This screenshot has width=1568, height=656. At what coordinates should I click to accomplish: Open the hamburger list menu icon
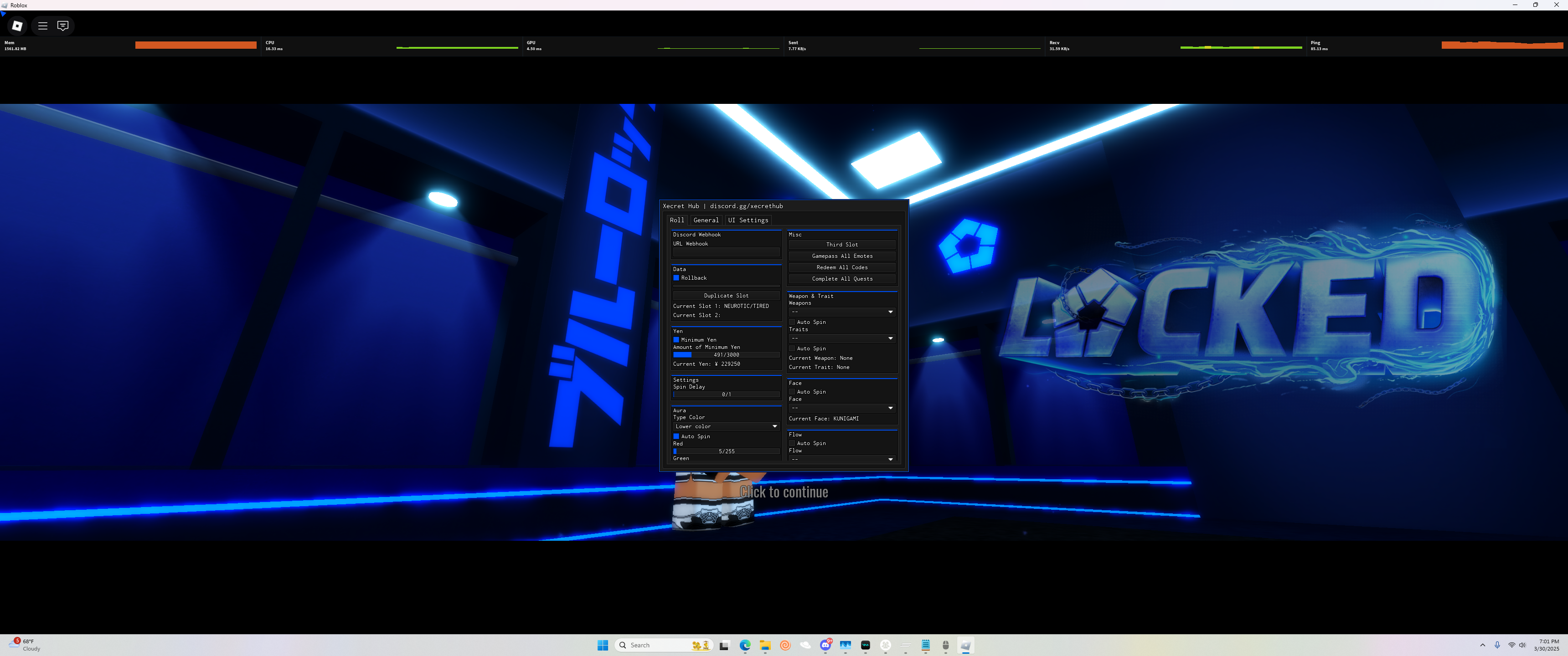42,26
